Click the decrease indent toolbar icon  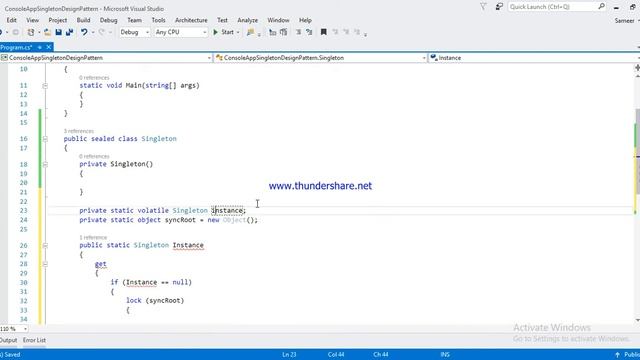point(272,32)
